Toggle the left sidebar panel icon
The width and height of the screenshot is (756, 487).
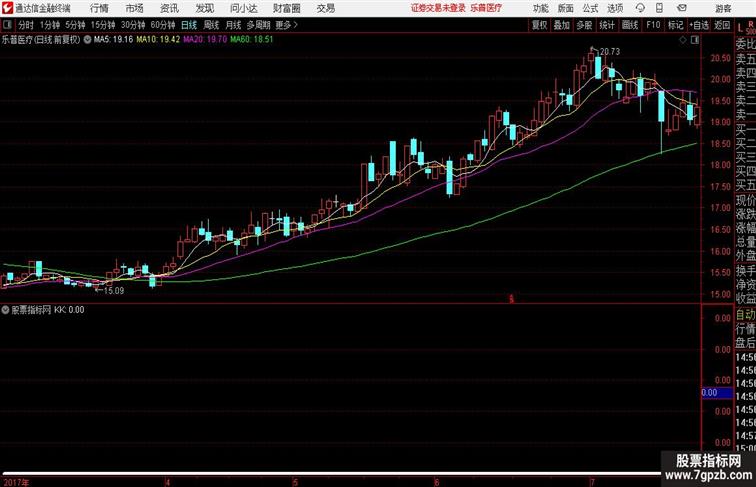7,25
